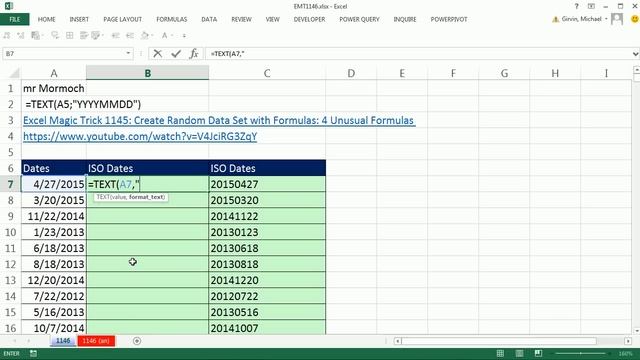Confirm the formula with checkmark button

tap(176, 53)
